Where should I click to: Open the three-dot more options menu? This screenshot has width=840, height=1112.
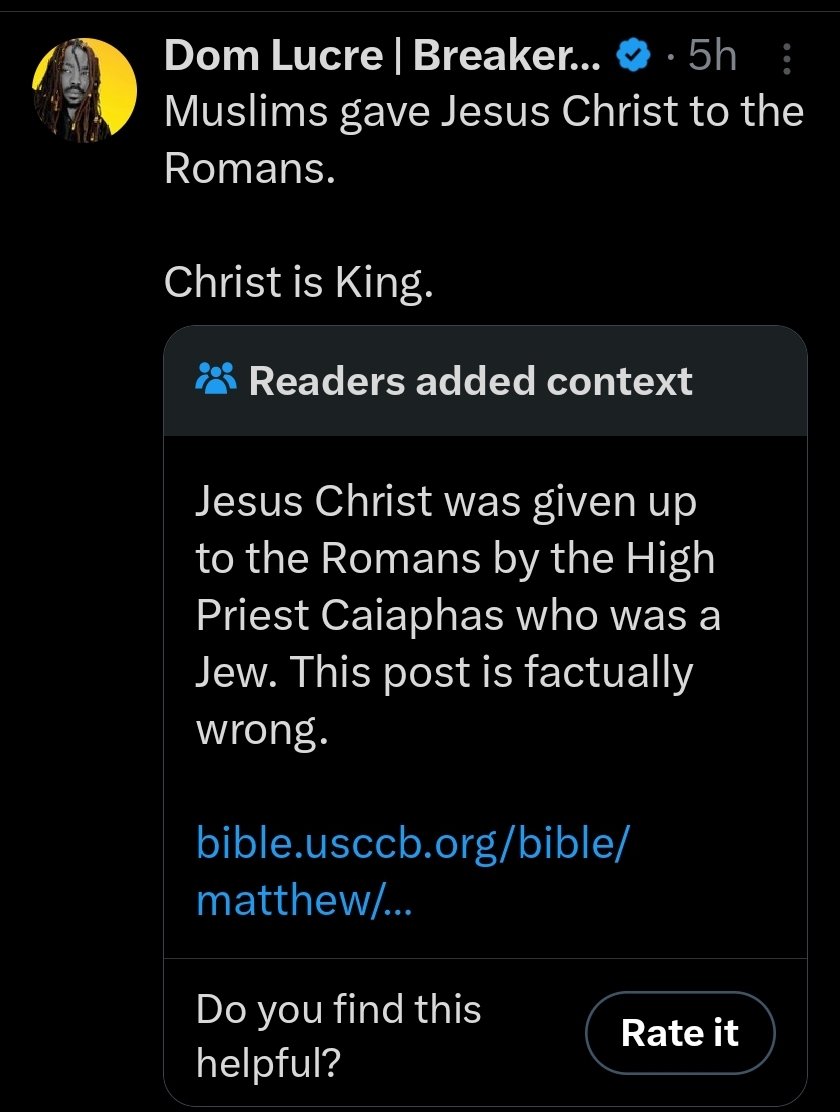[785, 58]
